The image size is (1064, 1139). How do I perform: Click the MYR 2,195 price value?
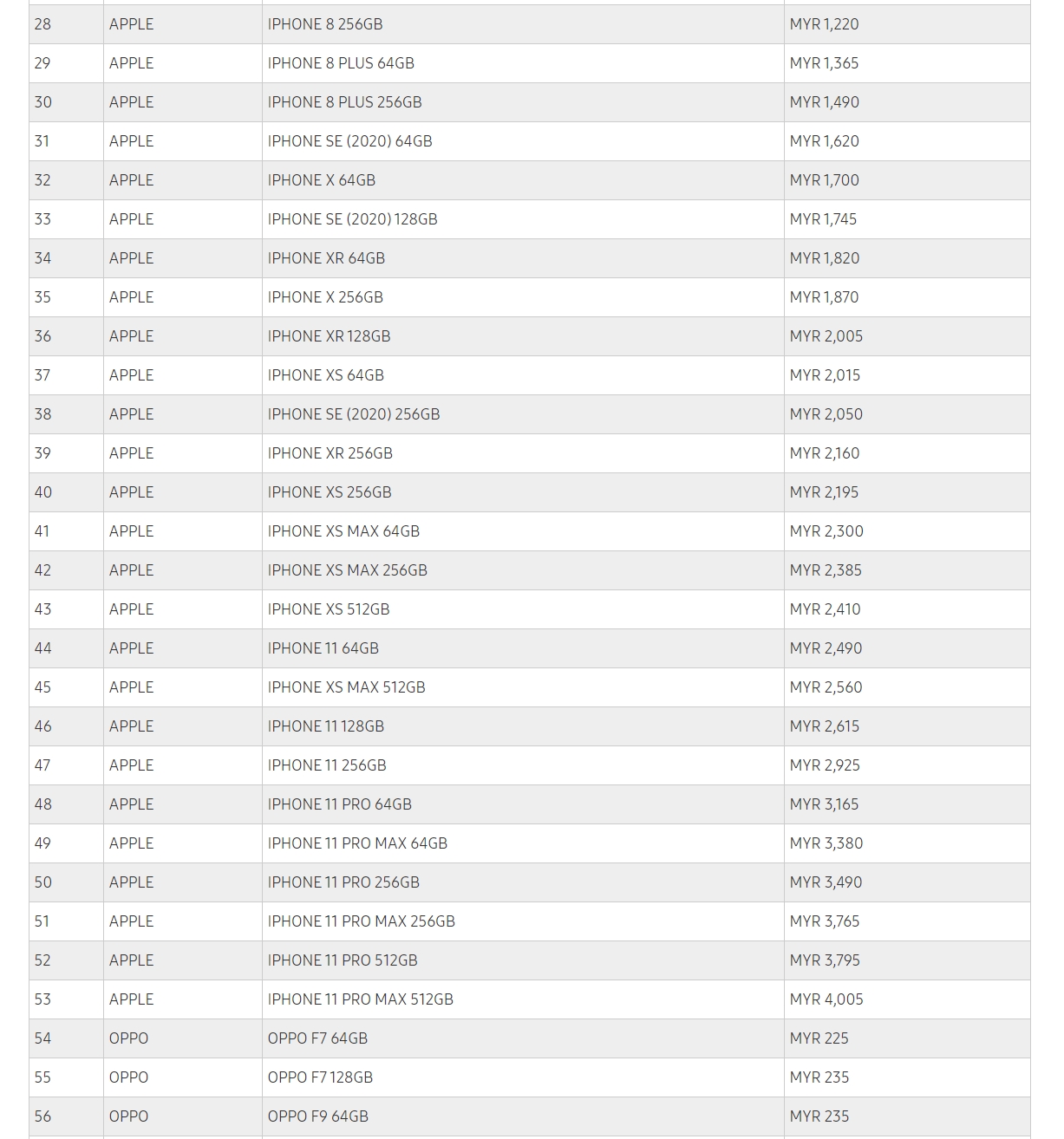(824, 492)
